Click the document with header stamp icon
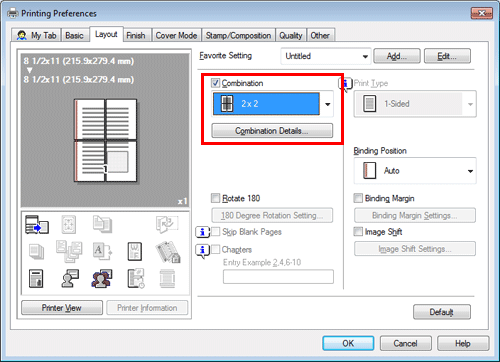This screenshot has height=362, width=500. [36, 279]
